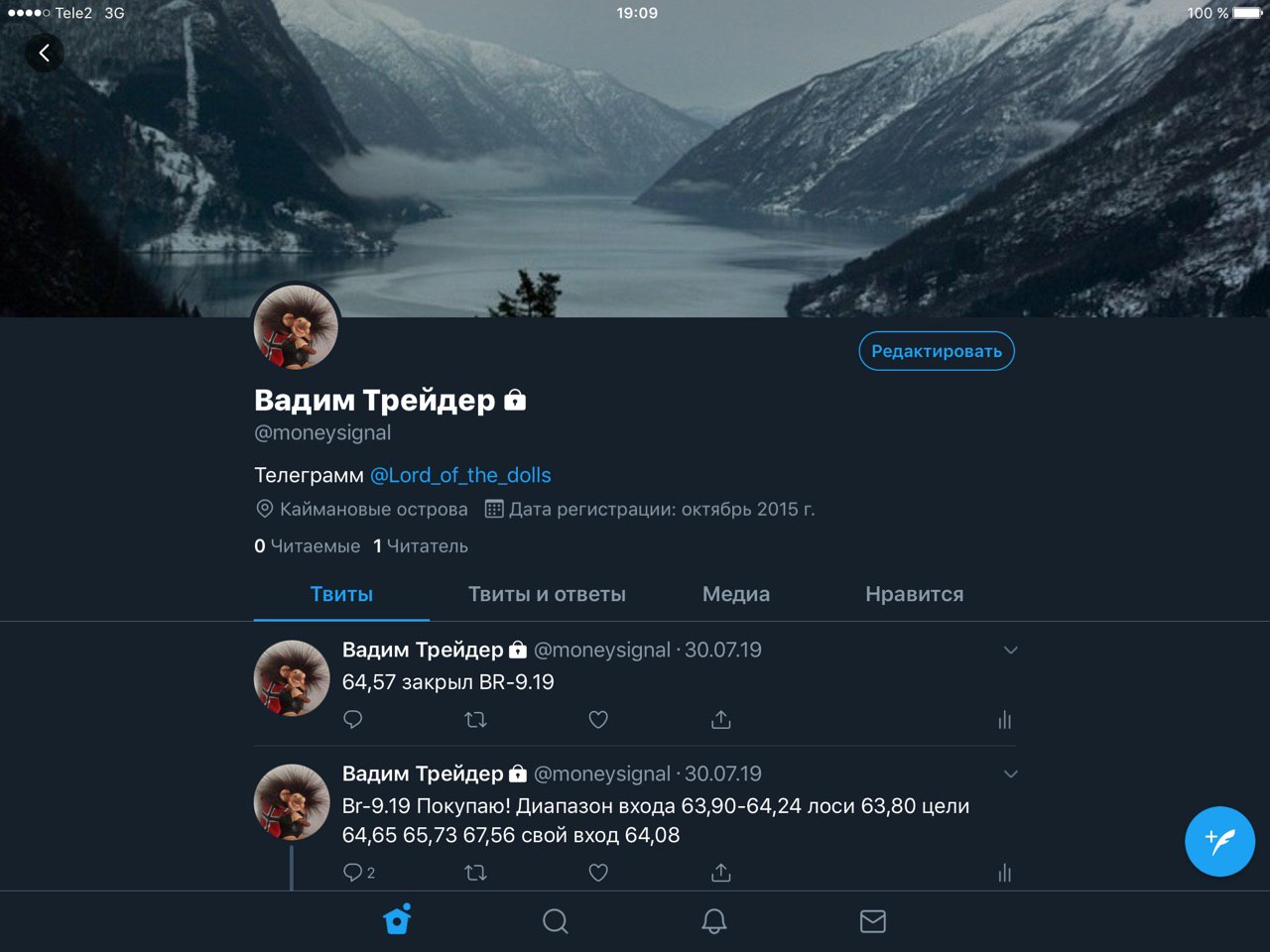Retweet the "64,57 закрыл BR-9.19" tweet
The image size is (1270, 952).
475,720
